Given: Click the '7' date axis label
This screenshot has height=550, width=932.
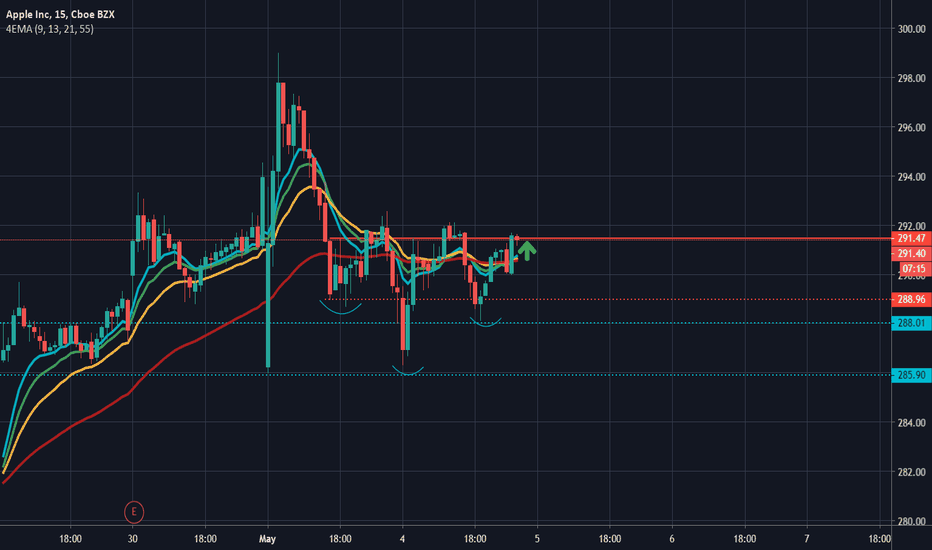Looking at the screenshot, I should (807, 539).
